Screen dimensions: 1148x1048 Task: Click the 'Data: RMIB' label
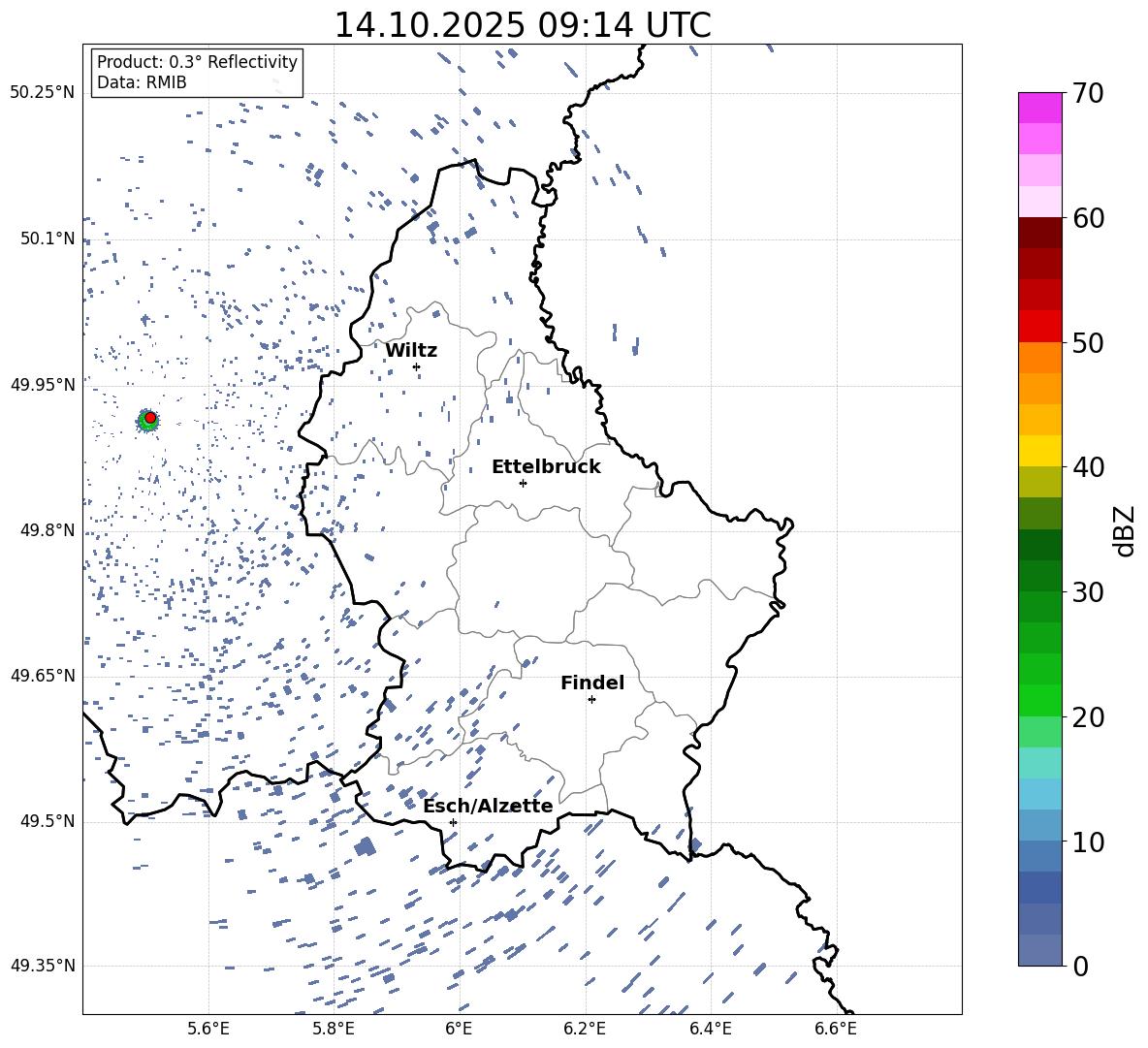point(142,82)
